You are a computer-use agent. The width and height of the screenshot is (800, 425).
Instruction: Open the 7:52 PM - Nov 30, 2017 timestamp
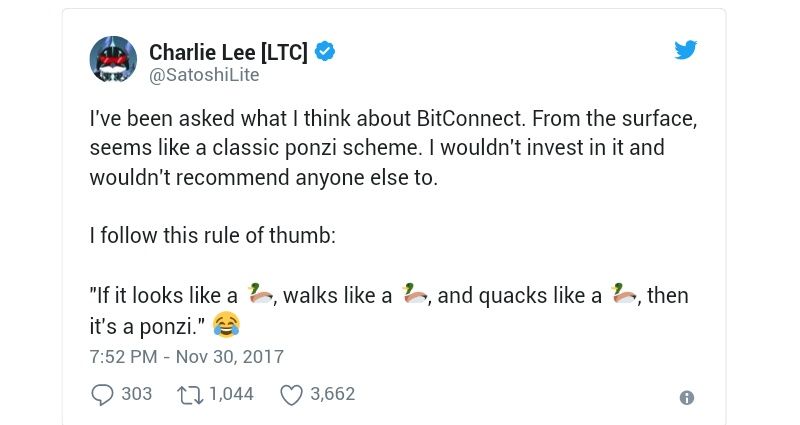click(186, 356)
